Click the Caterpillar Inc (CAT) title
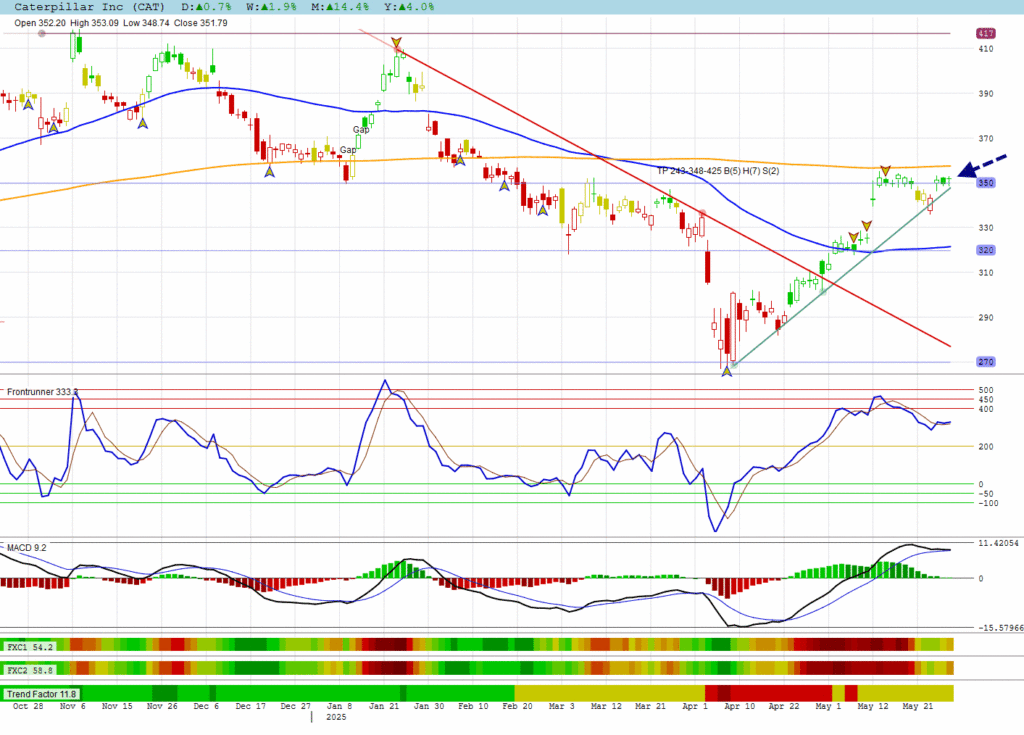The width and height of the screenshot is (1024, 735). pyautogui.click(x=89, y=7)
